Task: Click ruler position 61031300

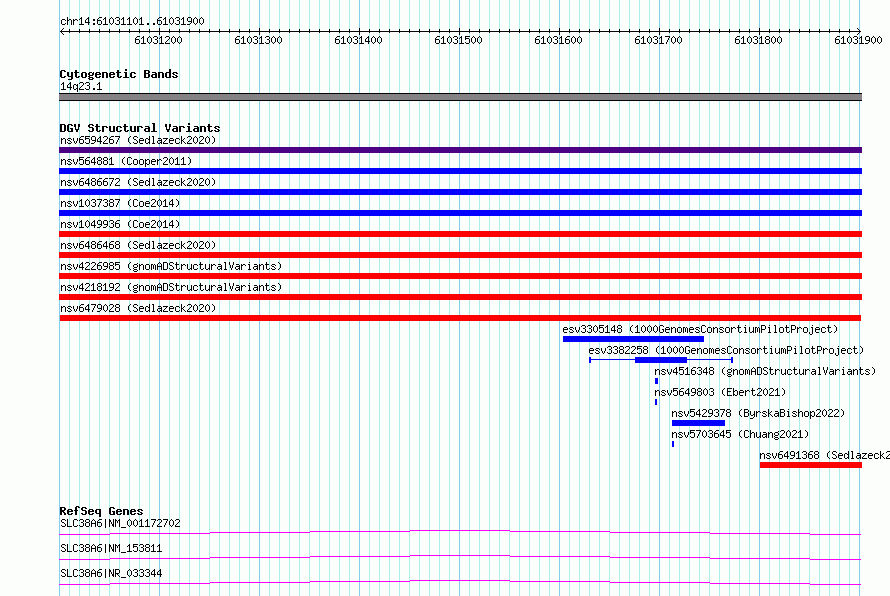Action: 258,40
